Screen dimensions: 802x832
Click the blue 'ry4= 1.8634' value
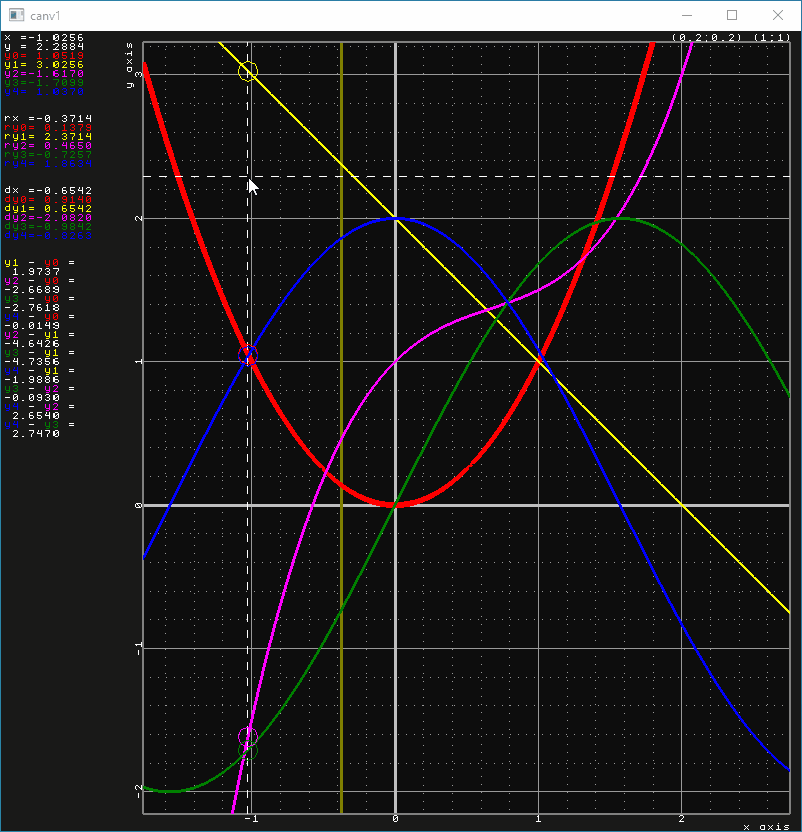(x=48, y=163)
